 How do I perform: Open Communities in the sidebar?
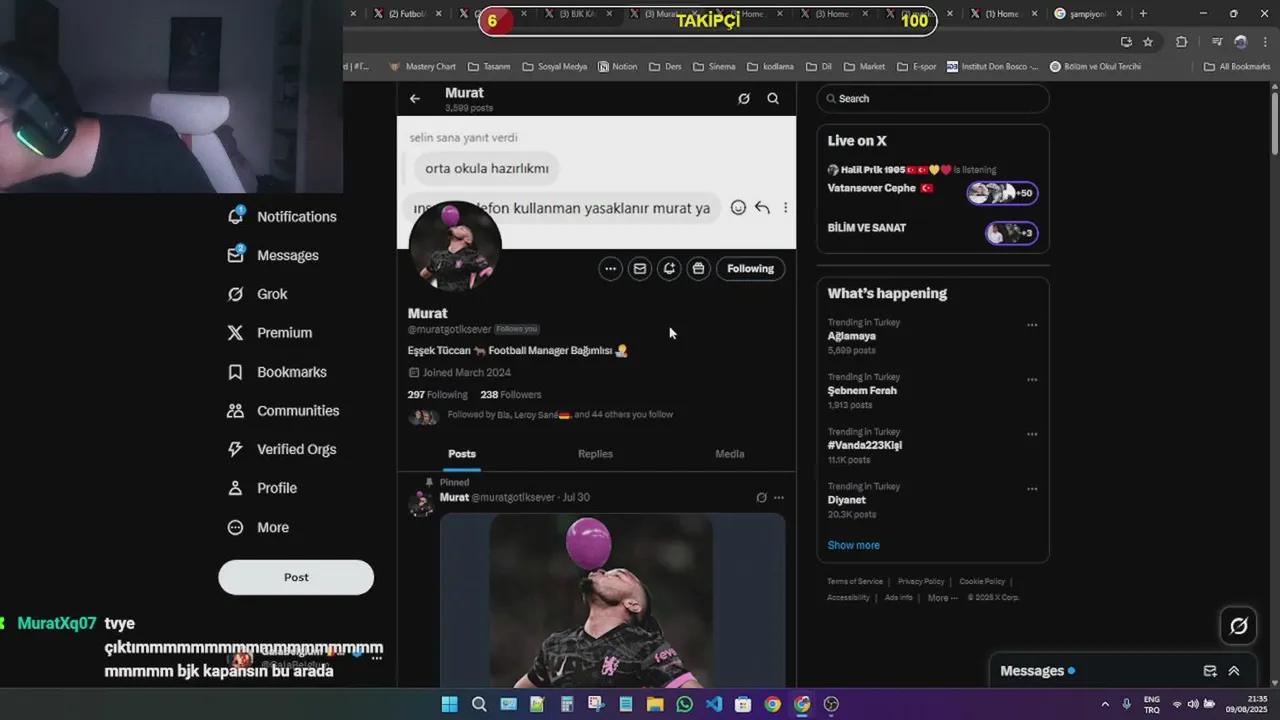(x=283, y=411)
